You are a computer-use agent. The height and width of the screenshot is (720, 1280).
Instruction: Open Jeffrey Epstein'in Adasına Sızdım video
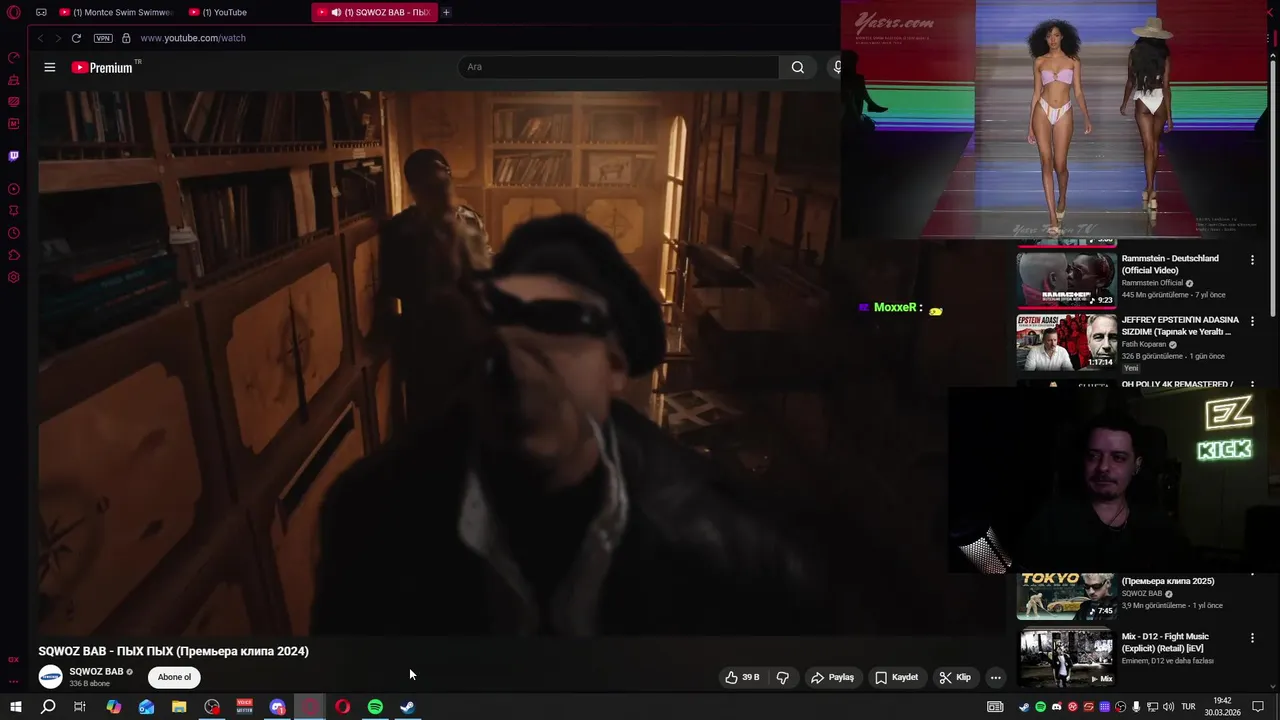pyautogui.click(x=1180, y=325)
